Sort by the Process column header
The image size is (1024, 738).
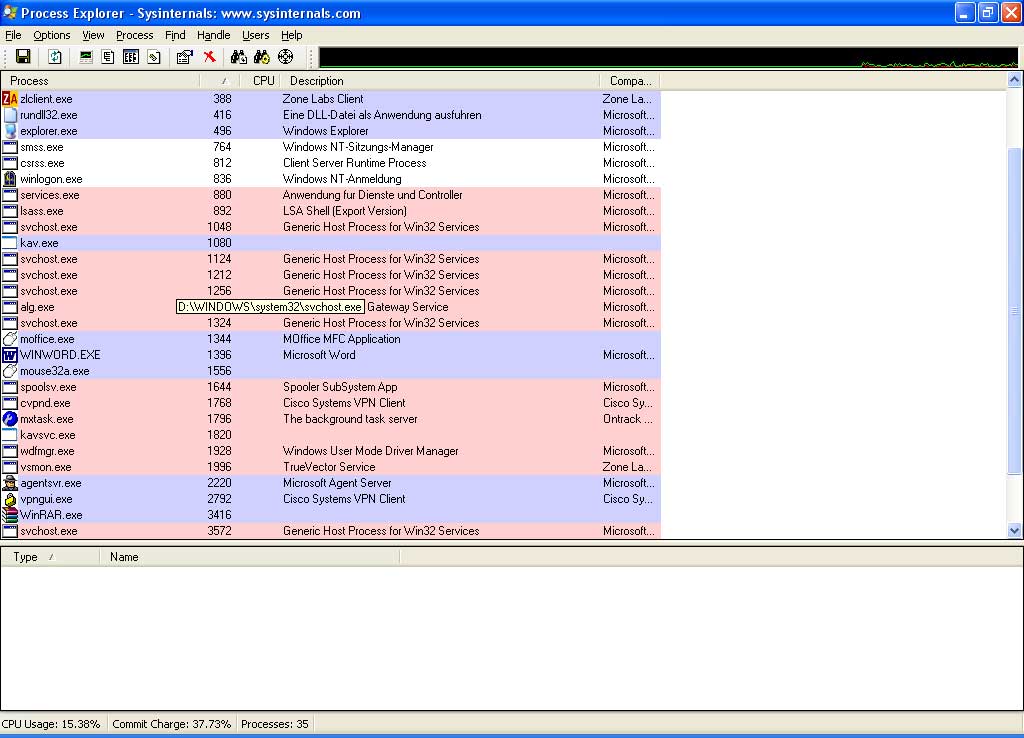(x=100, y=81)
